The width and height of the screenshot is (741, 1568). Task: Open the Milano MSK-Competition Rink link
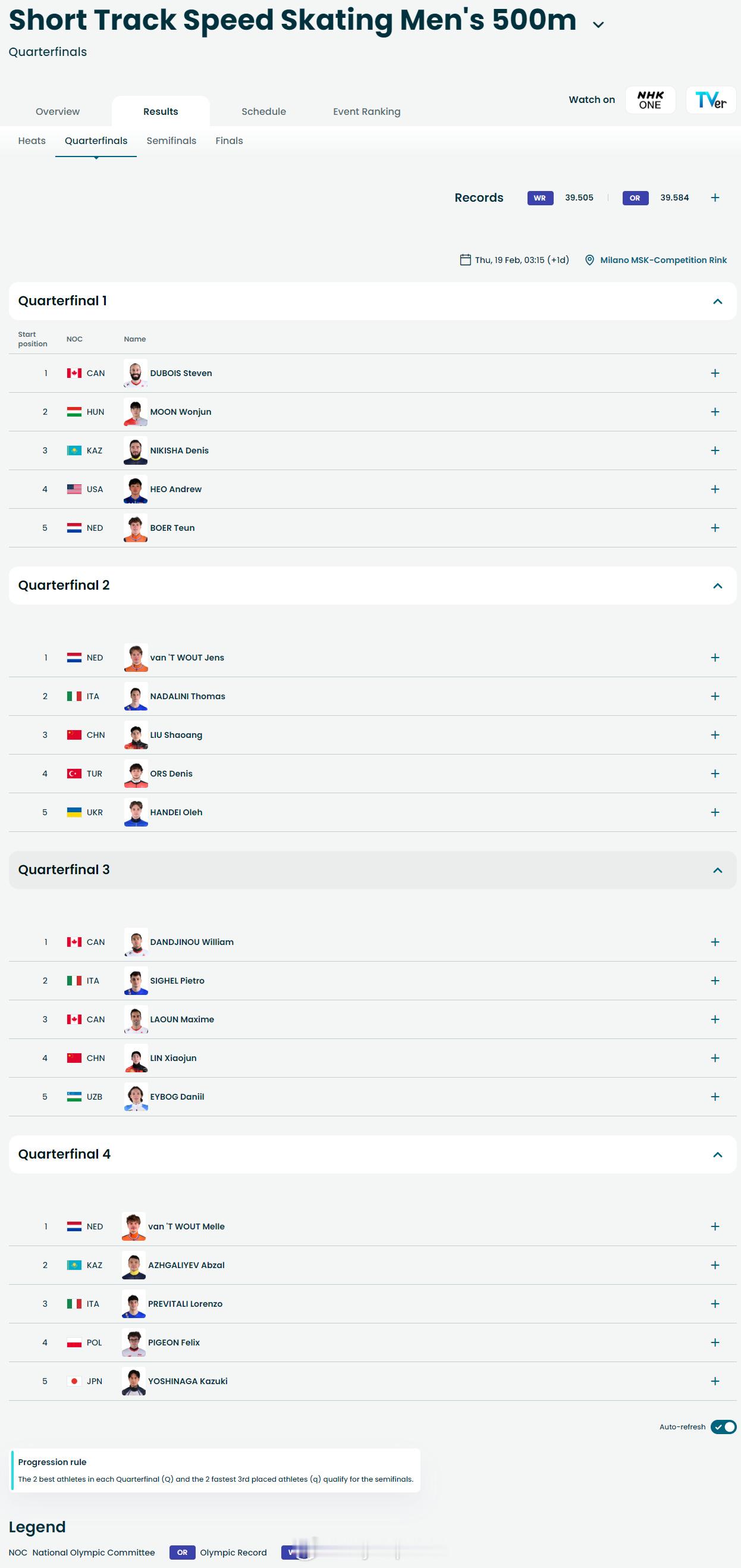[663, 260]
